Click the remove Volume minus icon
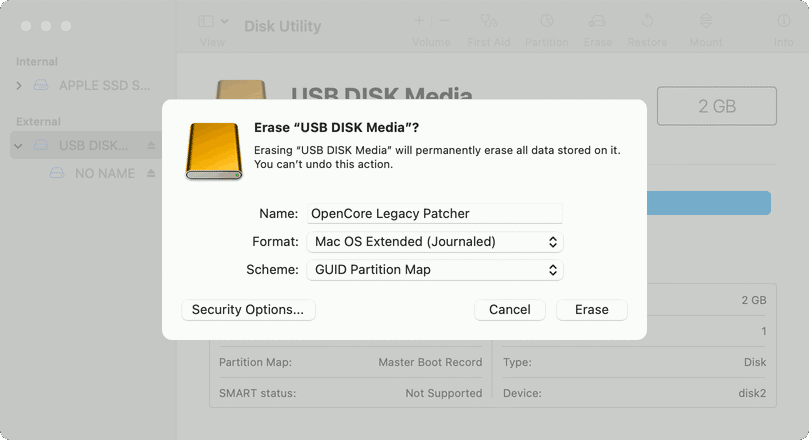 pyautogui.click(x=444, y=21)
